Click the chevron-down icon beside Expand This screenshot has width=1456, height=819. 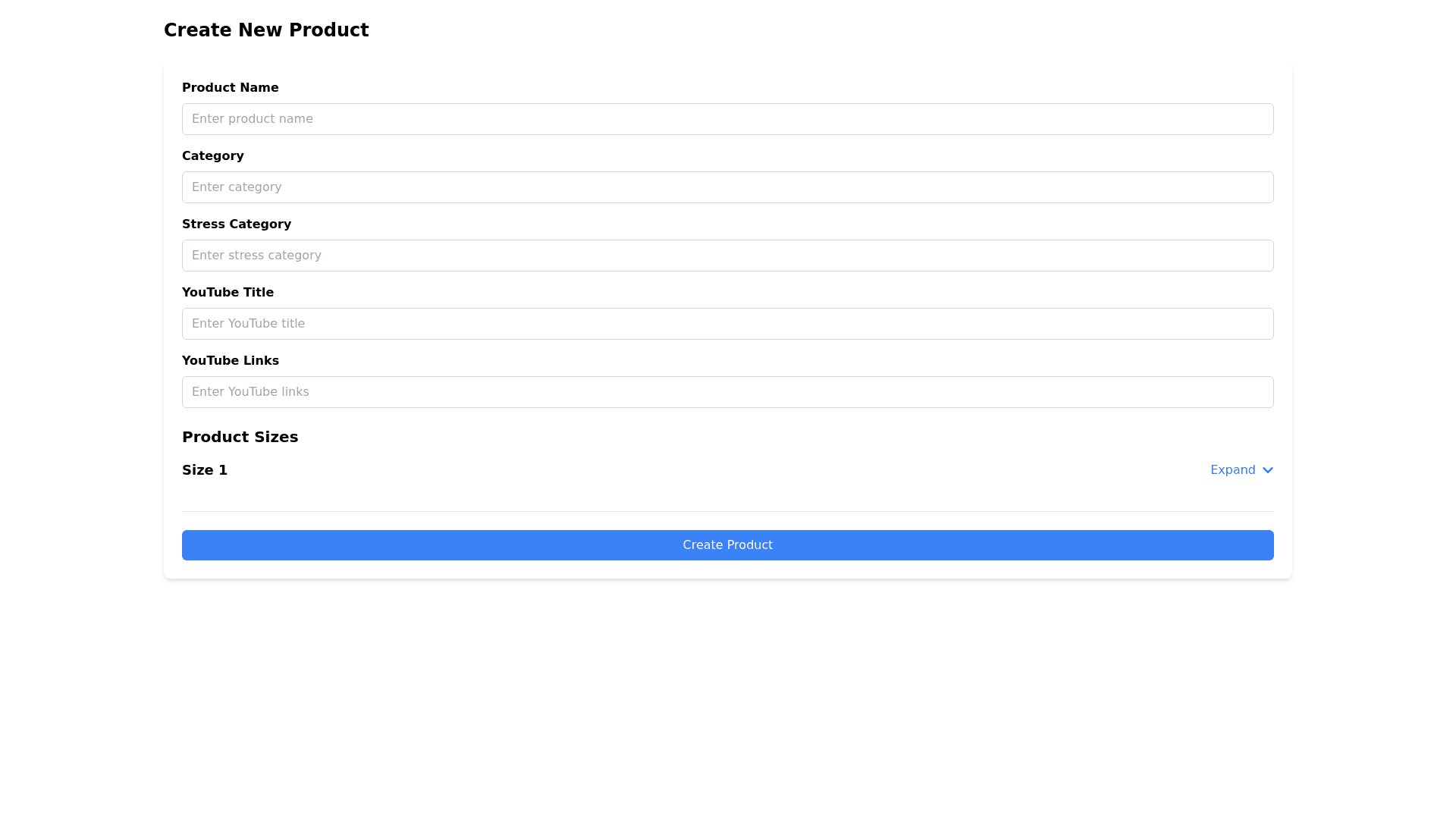(1267, 470)
